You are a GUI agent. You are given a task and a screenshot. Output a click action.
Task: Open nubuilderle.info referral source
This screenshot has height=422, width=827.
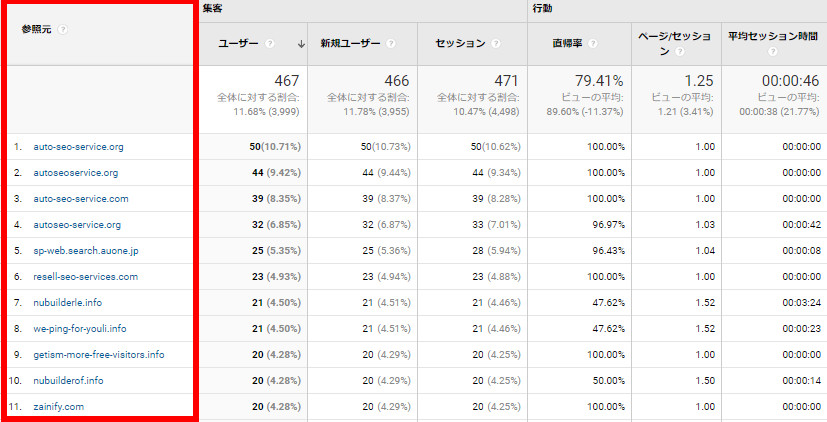67,302
